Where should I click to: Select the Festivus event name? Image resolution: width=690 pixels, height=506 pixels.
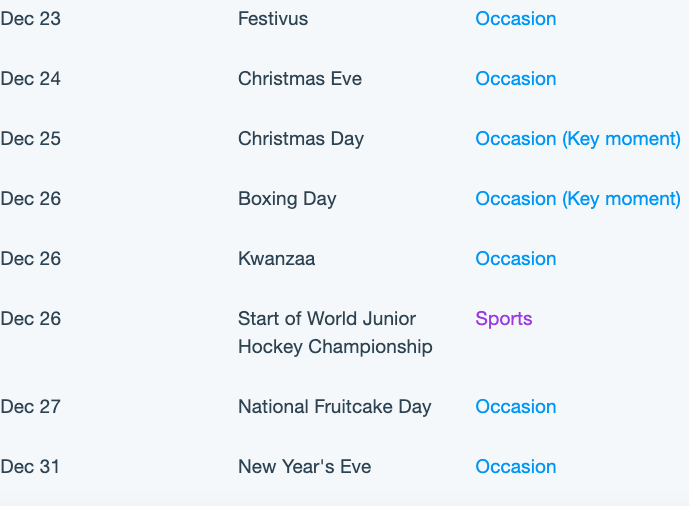click(273, 19)
